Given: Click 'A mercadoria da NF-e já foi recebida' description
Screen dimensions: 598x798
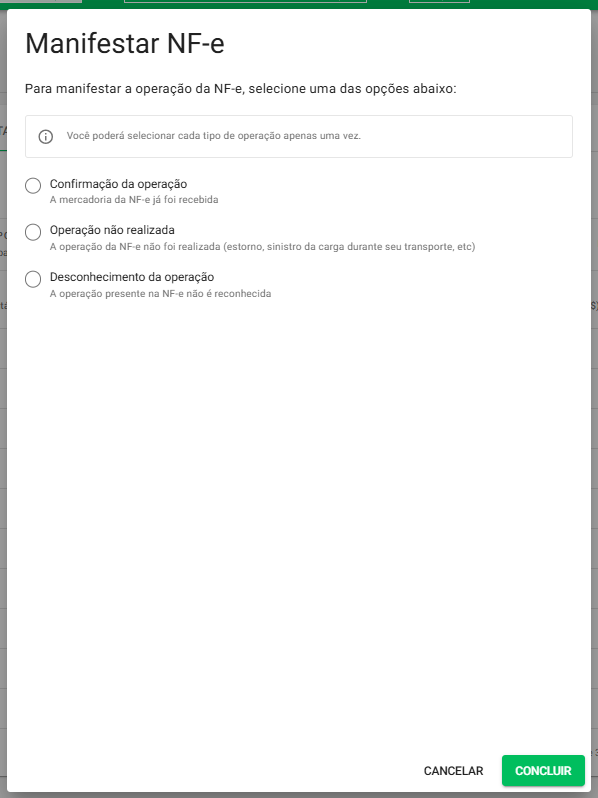Looking at the screenshot, I should pyautogui.click(x=134, y=200).
